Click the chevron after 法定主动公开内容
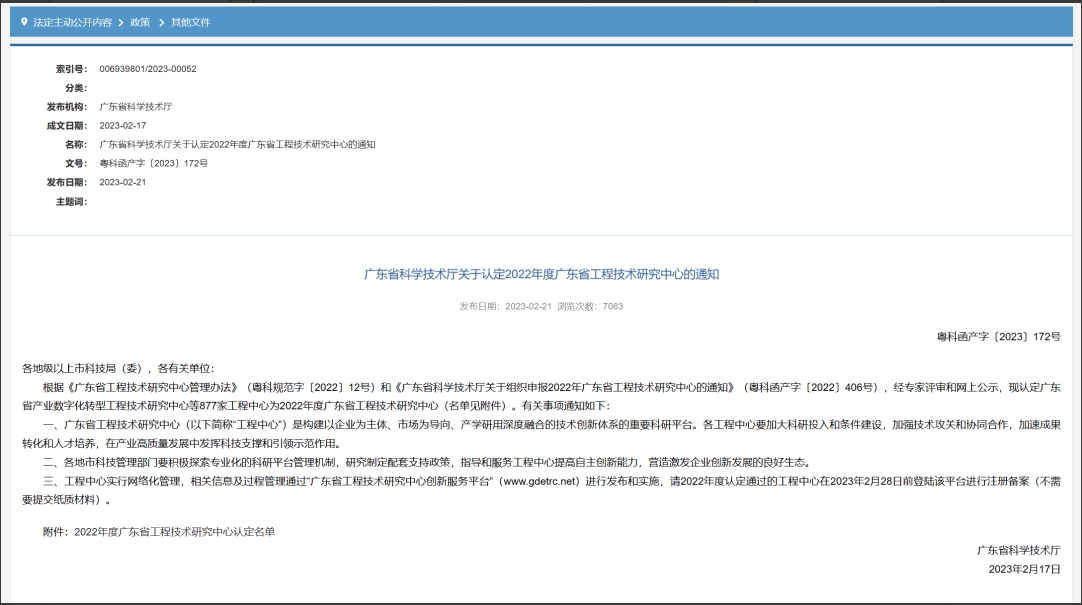Screen dimensions: 1082x605 click(121, 21)
